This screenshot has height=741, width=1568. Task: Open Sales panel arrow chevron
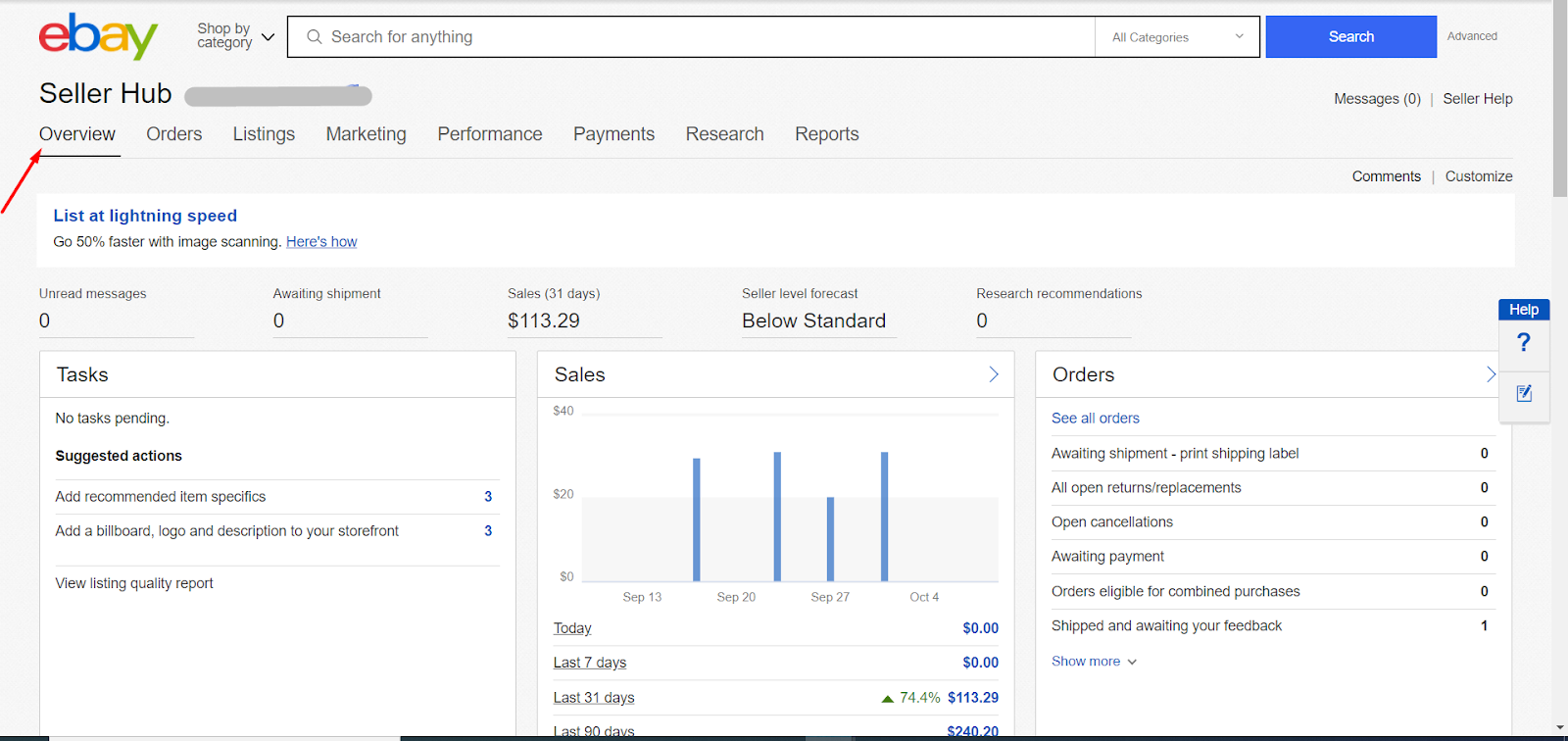[994, 374]
